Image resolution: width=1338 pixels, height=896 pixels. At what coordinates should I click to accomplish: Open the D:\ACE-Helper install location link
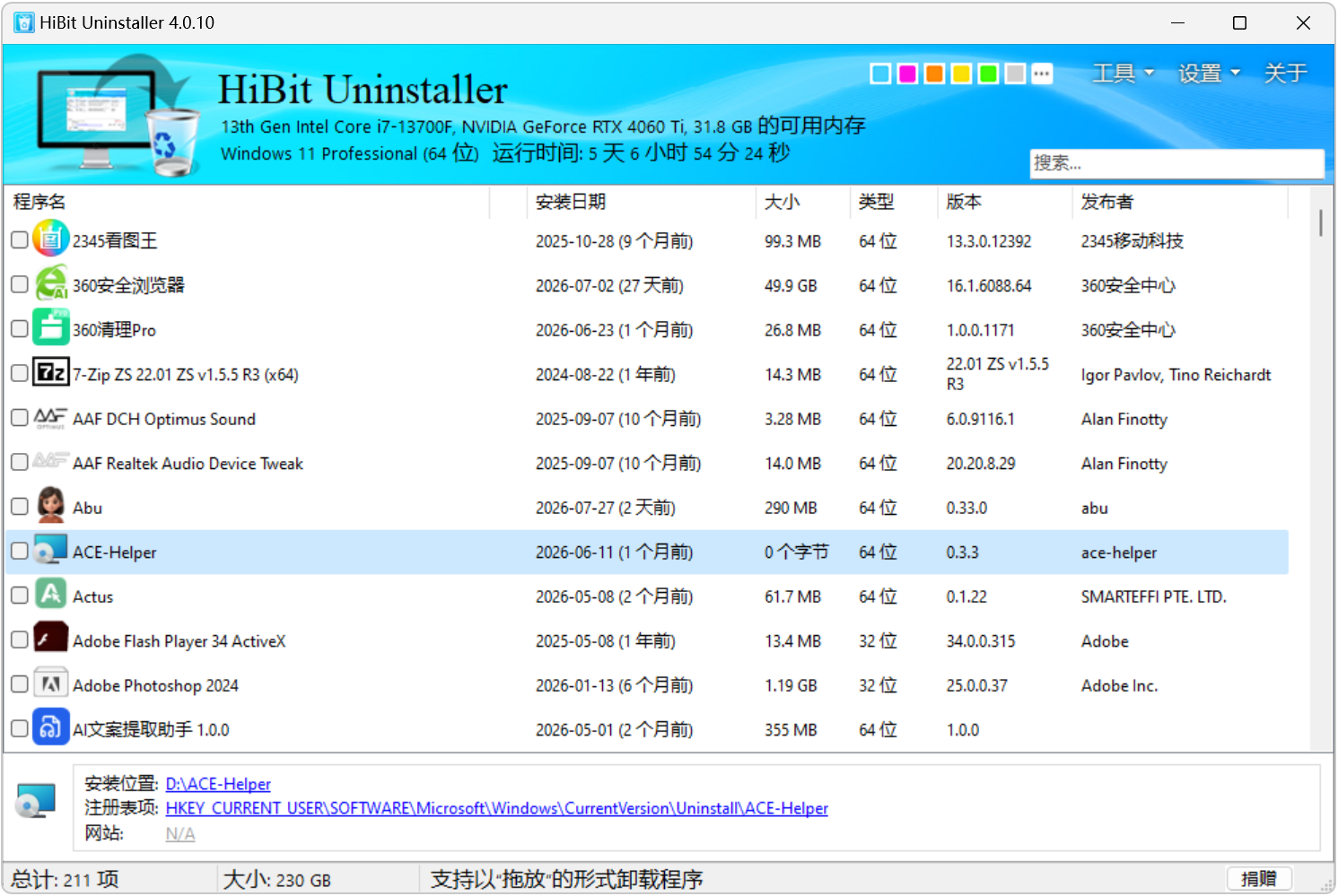(218, 784)
